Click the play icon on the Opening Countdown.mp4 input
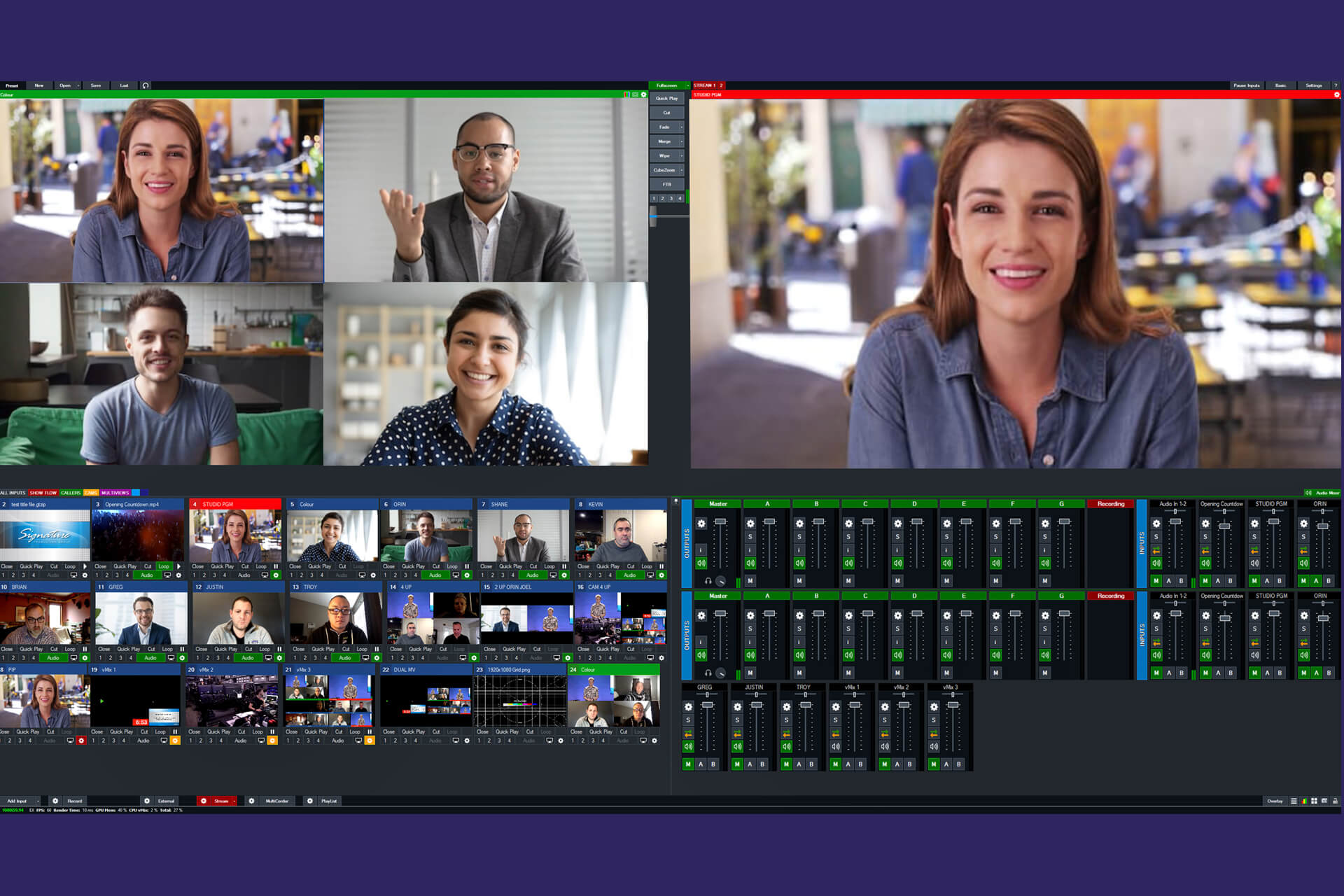Viewport: 1344px width, 896px height. [178, 566]
